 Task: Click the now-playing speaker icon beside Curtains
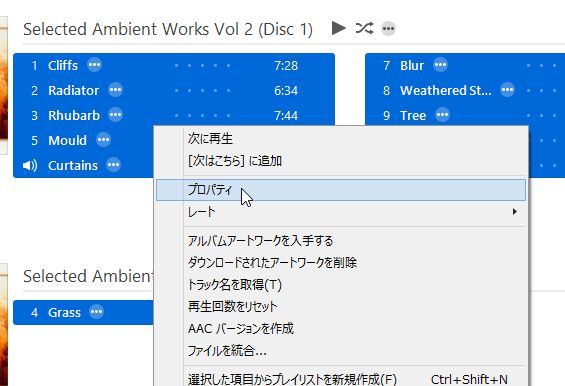[30, 165]
